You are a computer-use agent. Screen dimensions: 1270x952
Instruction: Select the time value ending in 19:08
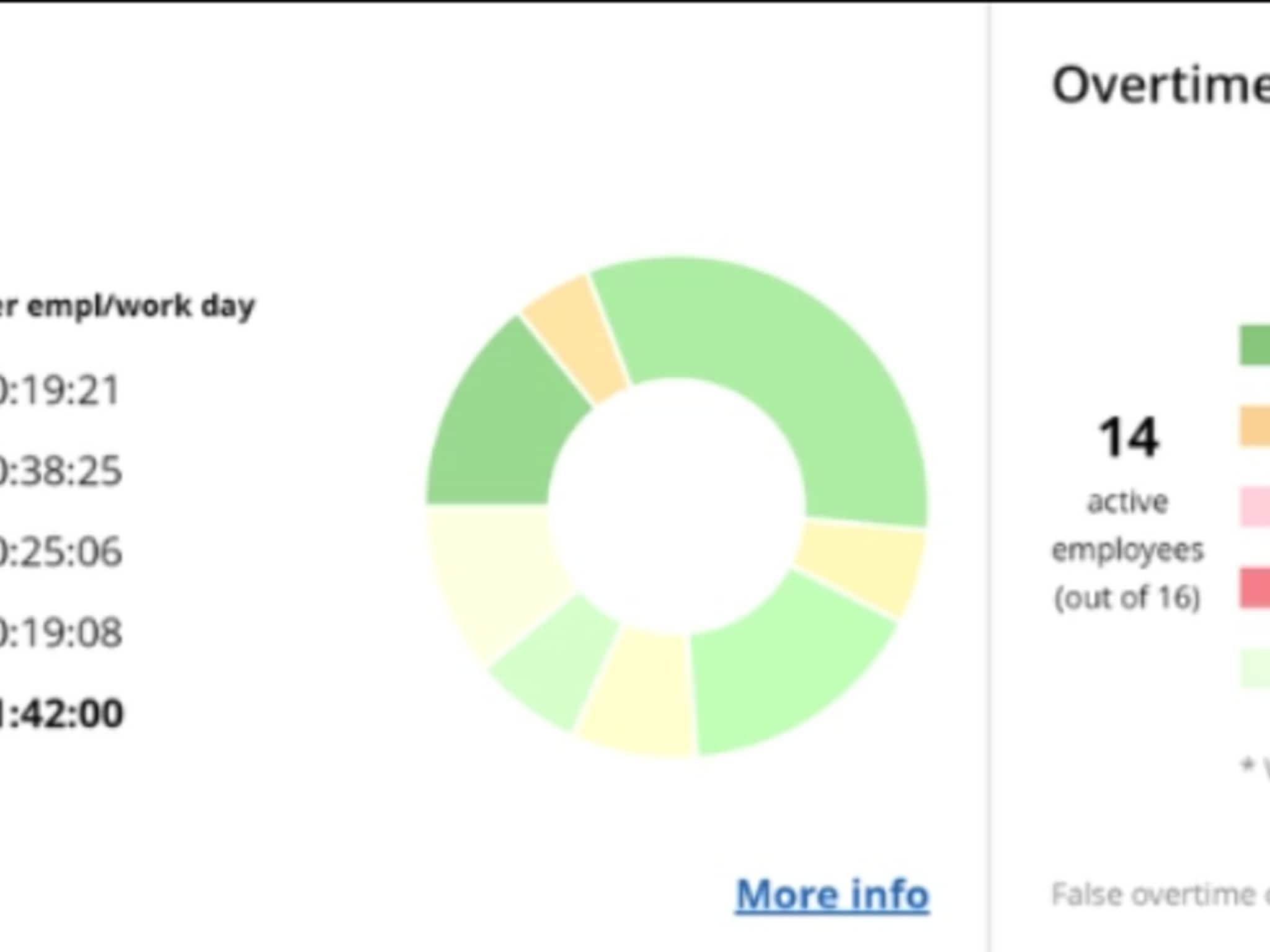click(61, 633)
